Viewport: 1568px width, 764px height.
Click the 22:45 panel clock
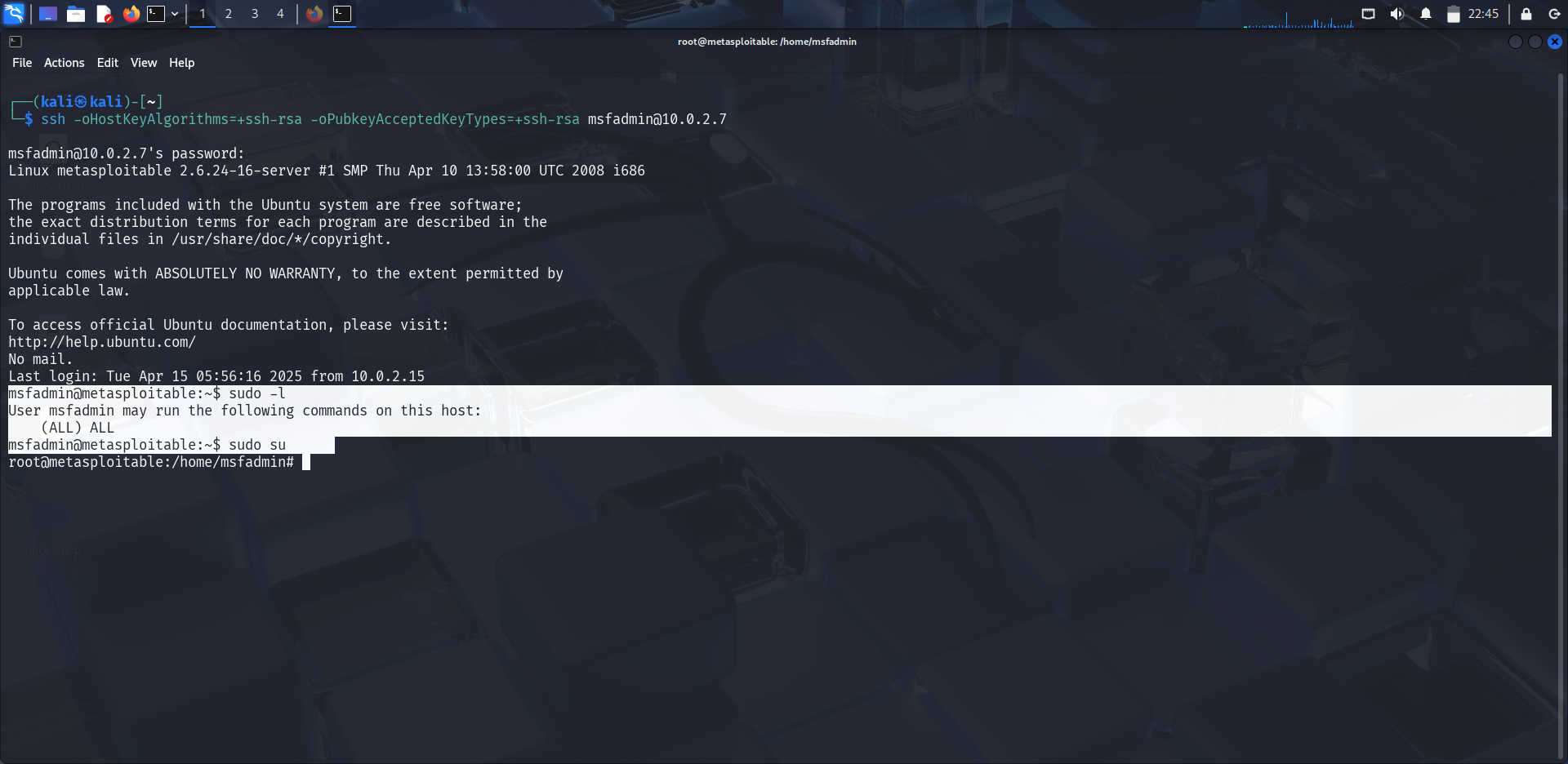1483,14
